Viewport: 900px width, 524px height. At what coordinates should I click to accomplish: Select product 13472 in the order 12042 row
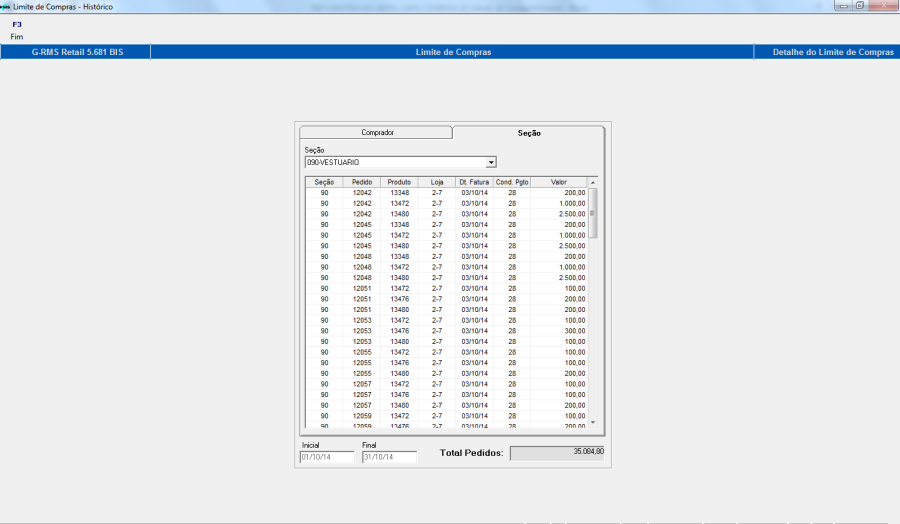pos(399,204)
